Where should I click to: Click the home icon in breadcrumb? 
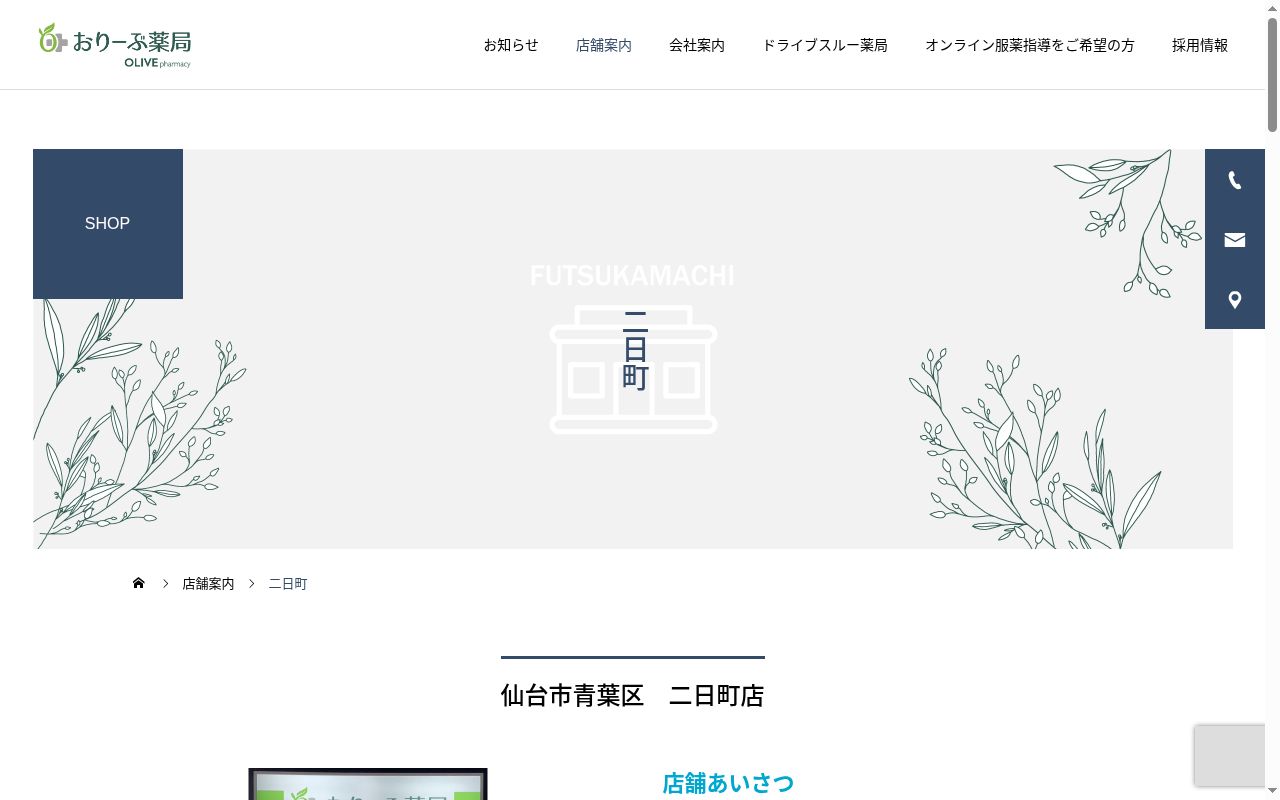click(x=139, y=583)
